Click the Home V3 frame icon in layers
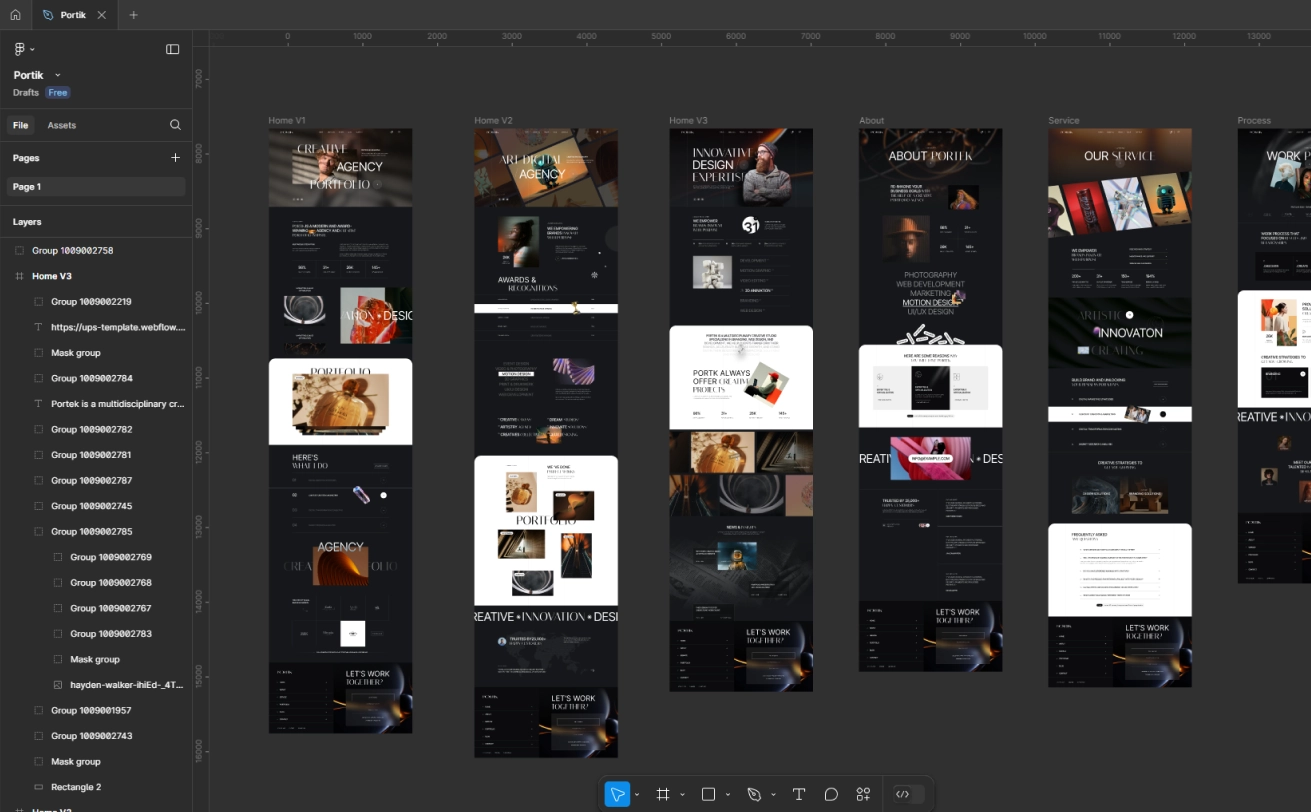1311x812 pixels. (x=19, y=276)
